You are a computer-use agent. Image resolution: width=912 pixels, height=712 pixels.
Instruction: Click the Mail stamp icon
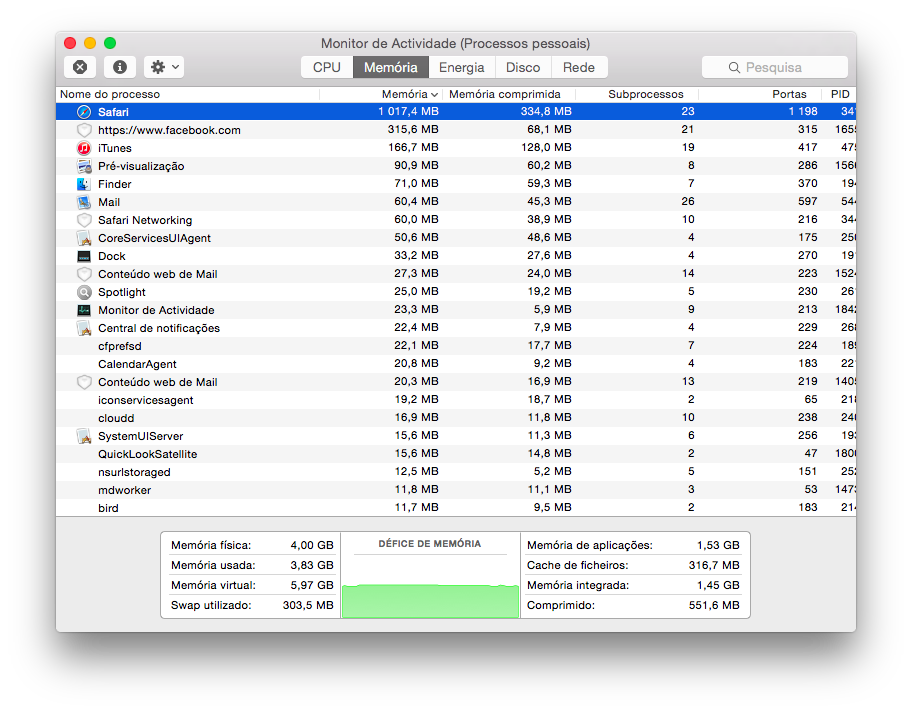[84, 202]
